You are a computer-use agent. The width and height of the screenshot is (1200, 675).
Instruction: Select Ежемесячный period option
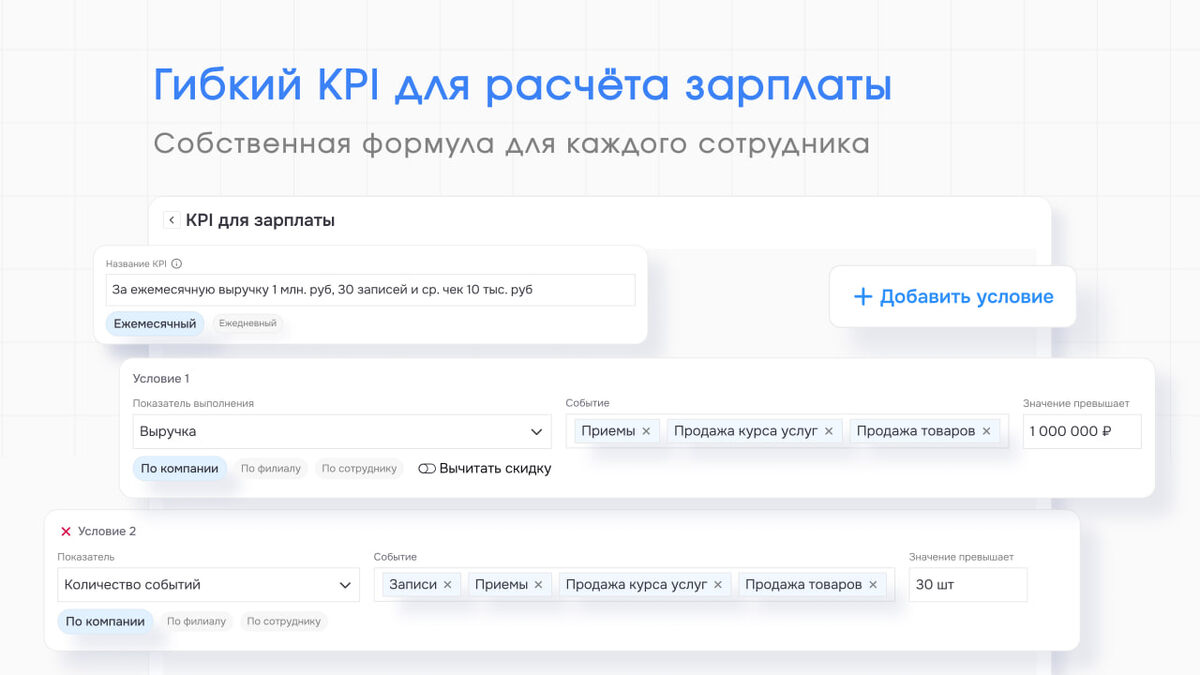click(155, 323)
